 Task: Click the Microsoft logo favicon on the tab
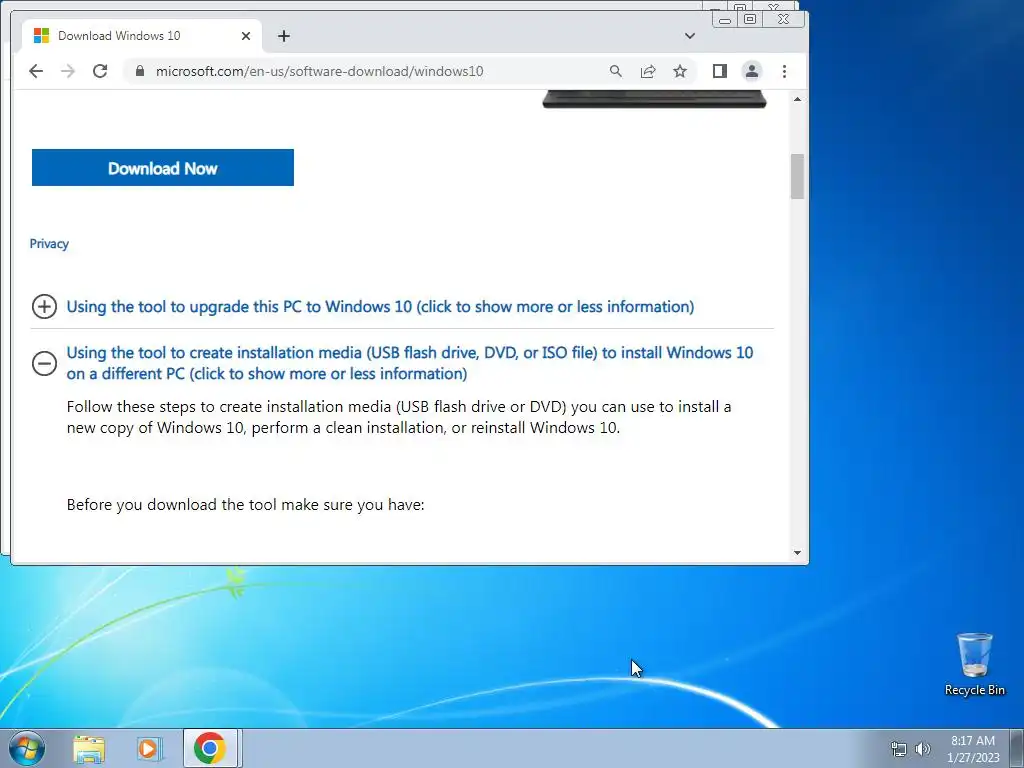pyautogui.click(x=41, y=35)
